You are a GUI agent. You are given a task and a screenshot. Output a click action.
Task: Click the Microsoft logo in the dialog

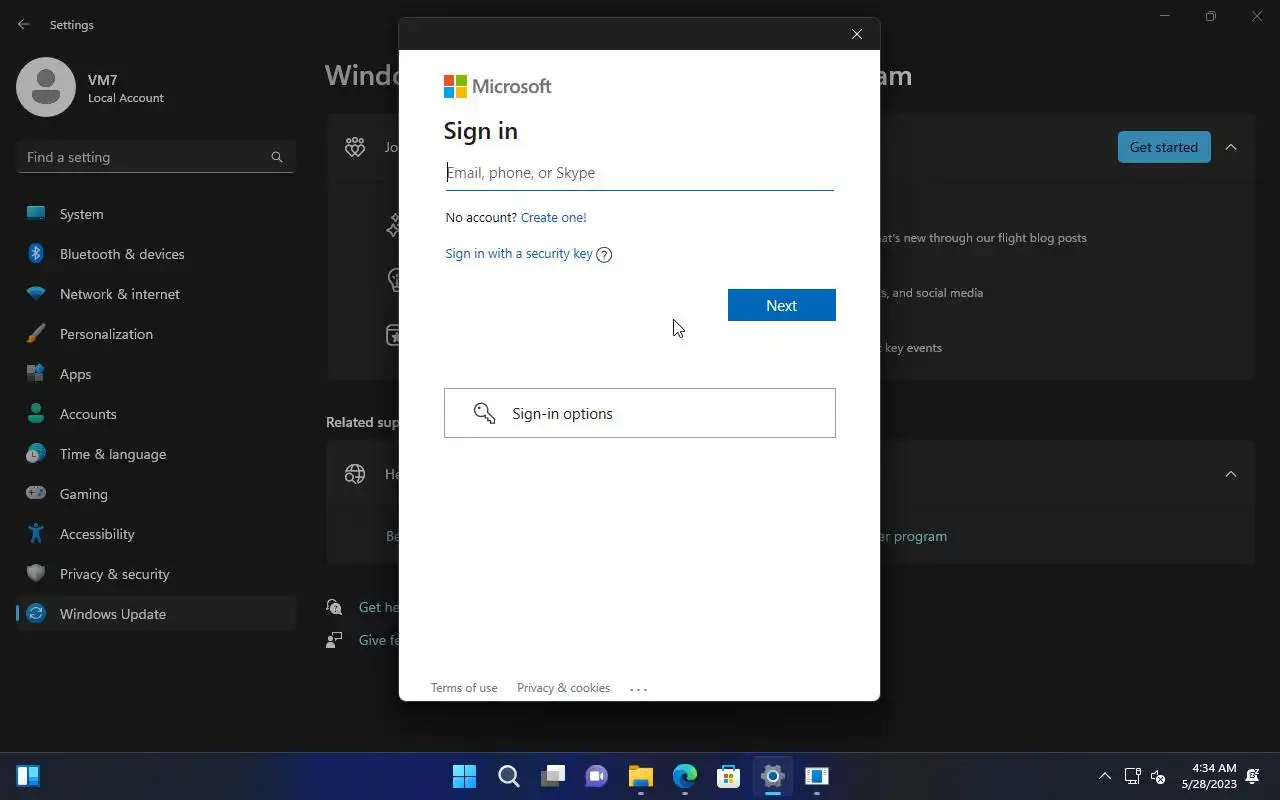(497, 87)
